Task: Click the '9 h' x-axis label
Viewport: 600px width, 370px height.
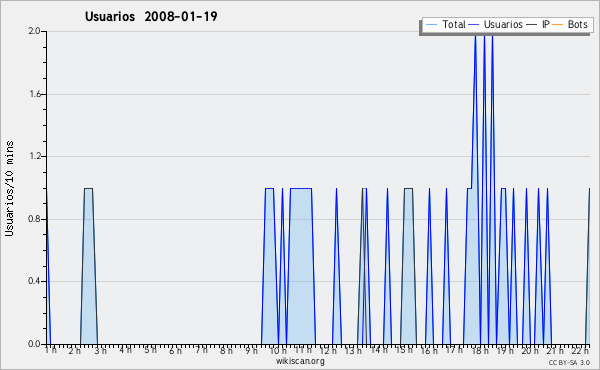Action: (x=251, y=350)
